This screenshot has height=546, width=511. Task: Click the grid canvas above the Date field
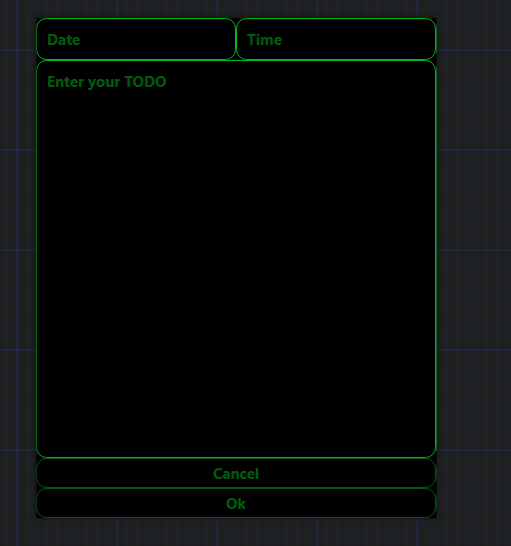point(236,9)
